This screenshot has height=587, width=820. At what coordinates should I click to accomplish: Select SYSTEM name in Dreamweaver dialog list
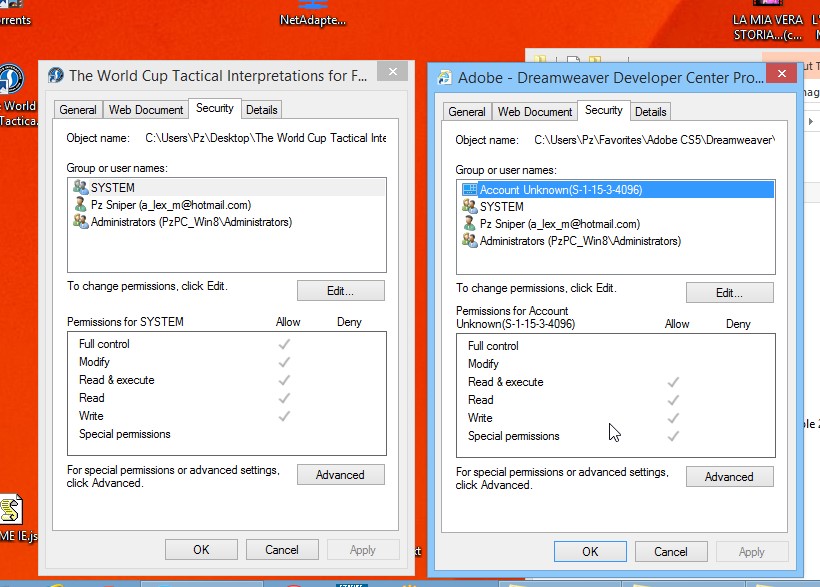pos(502,207)
